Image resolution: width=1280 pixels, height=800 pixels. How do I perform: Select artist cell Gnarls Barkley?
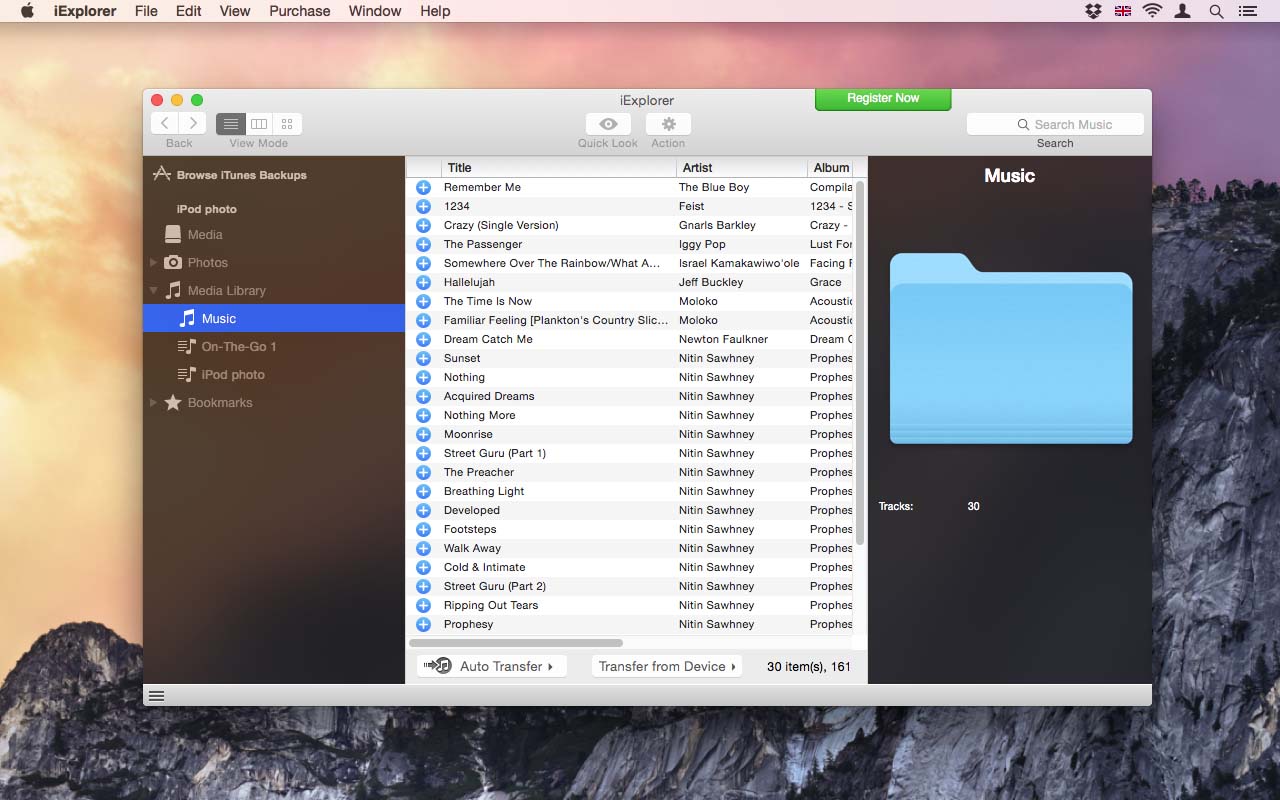(717, 225)
